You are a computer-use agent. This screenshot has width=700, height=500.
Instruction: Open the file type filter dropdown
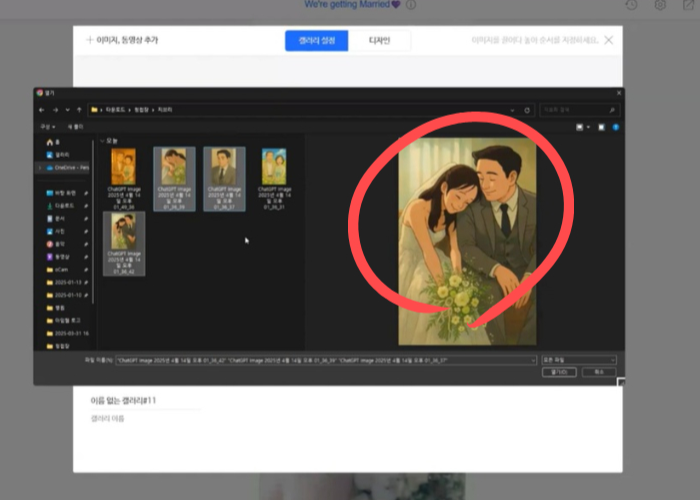[579, 359]
